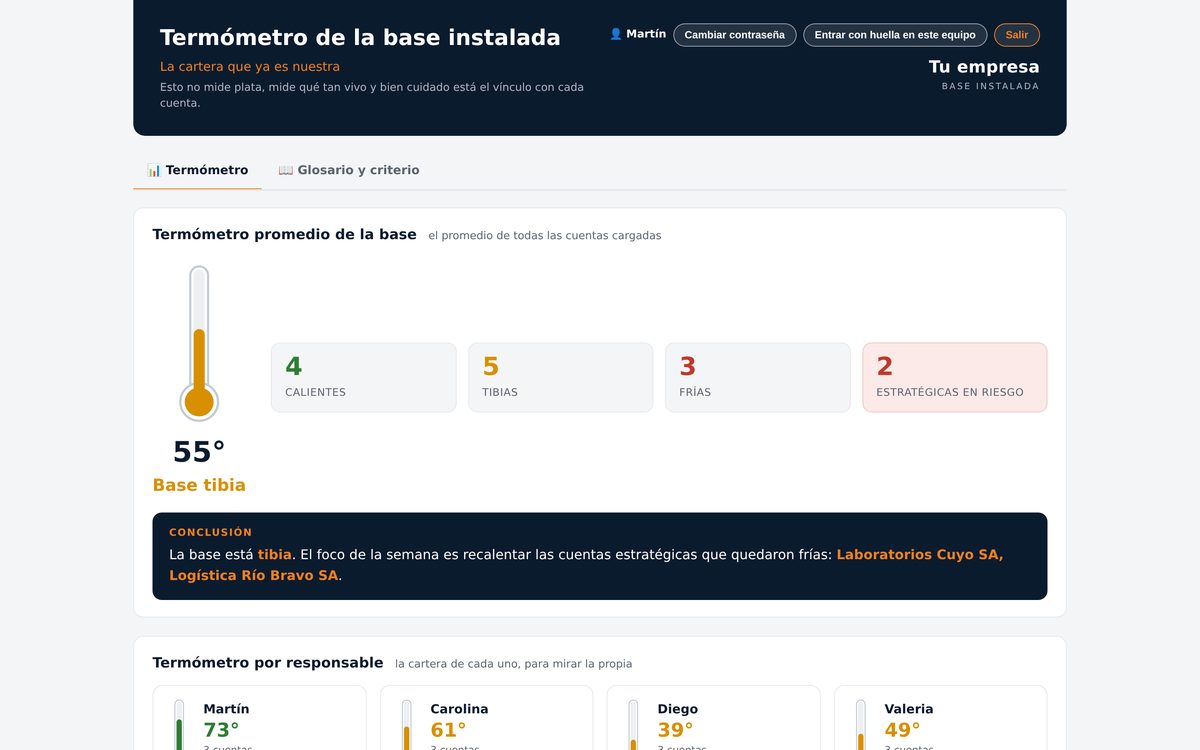1200x750 pixels.
Task: Open Valeria's responsable card
Action: (940, 718)
